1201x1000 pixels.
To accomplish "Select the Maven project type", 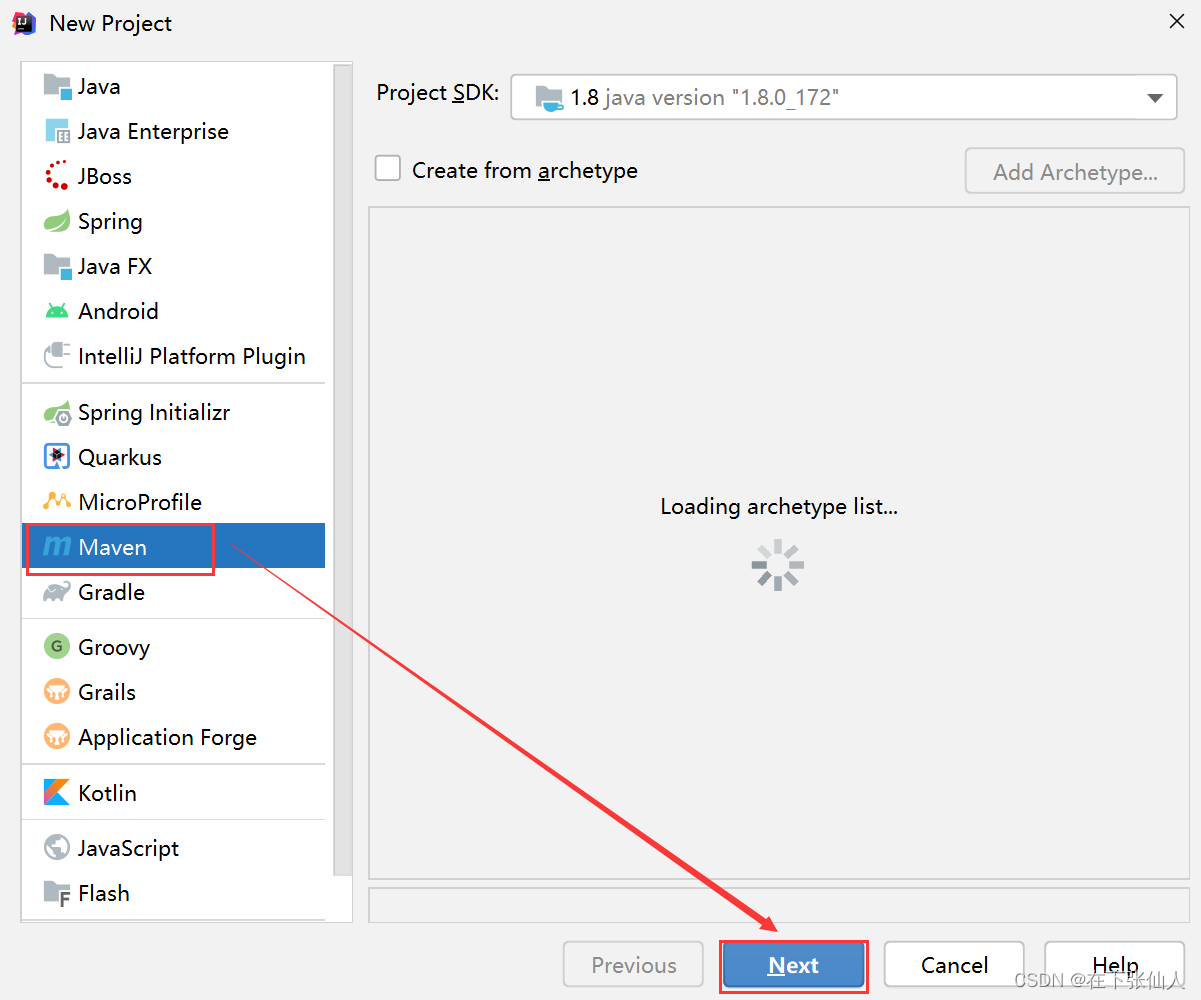I will [x=173, y=547].
